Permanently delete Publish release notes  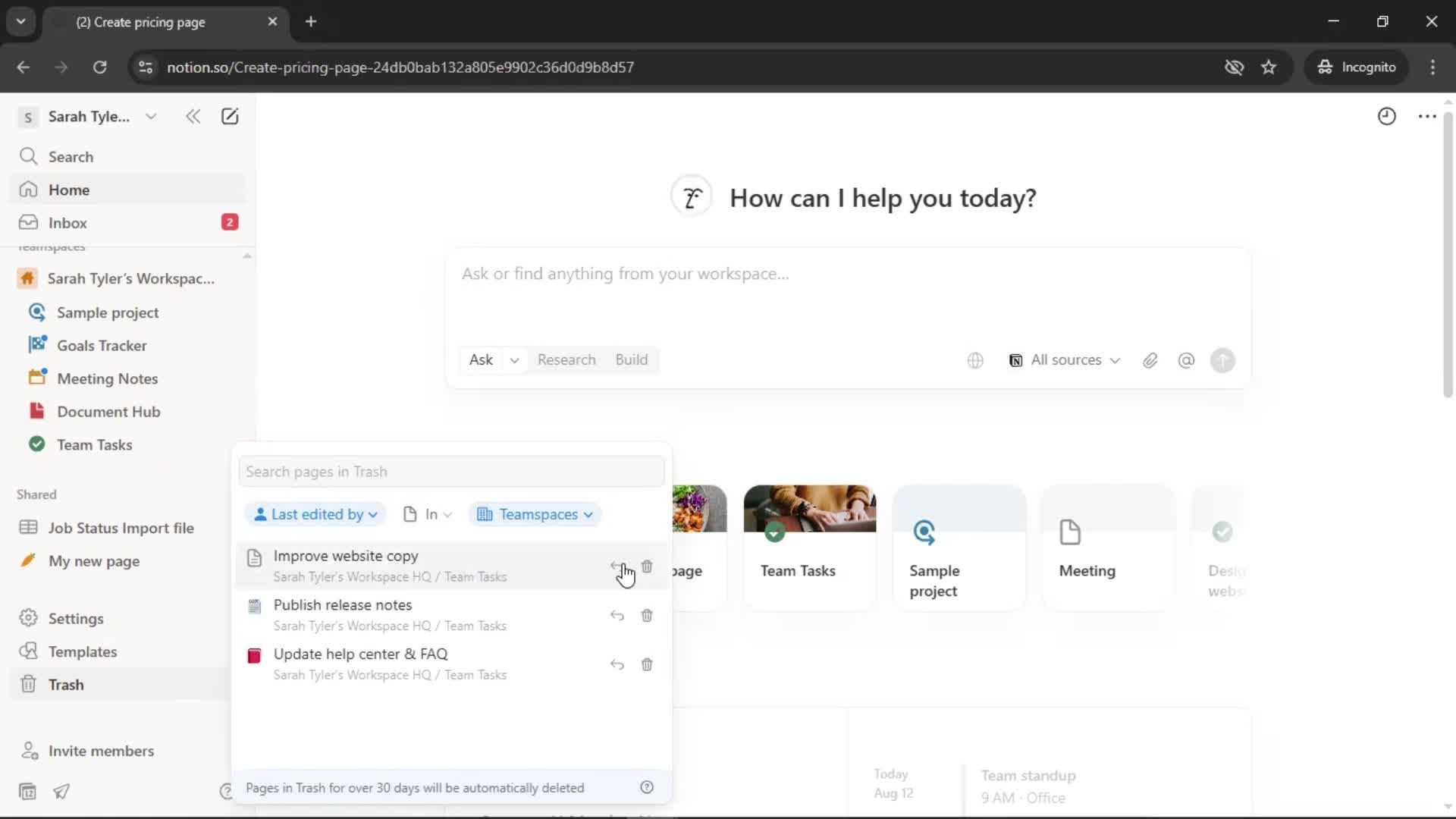(647, 616)
